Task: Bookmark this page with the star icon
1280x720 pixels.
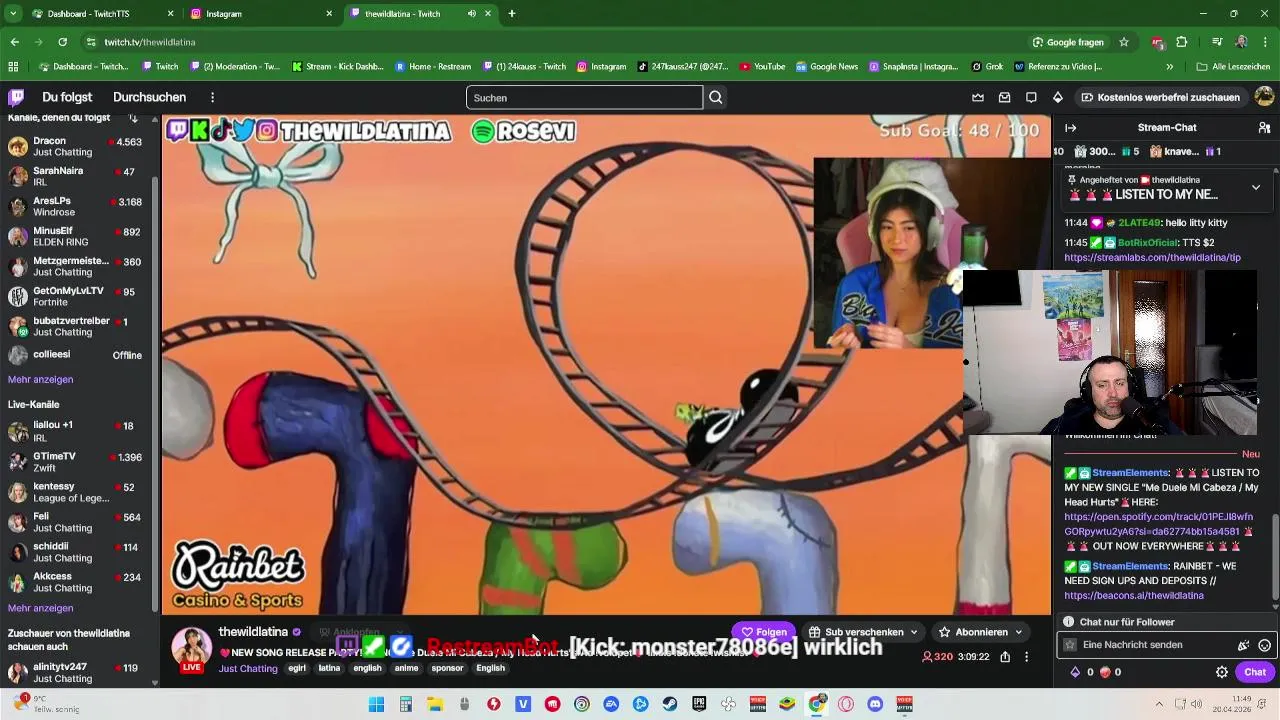Action: 1124,42
